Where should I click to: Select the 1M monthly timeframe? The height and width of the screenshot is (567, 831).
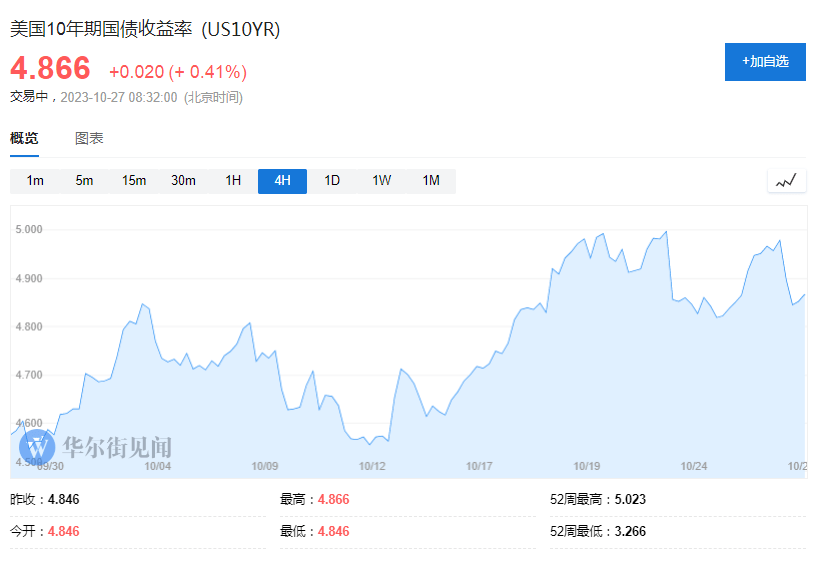coord(431,181)
